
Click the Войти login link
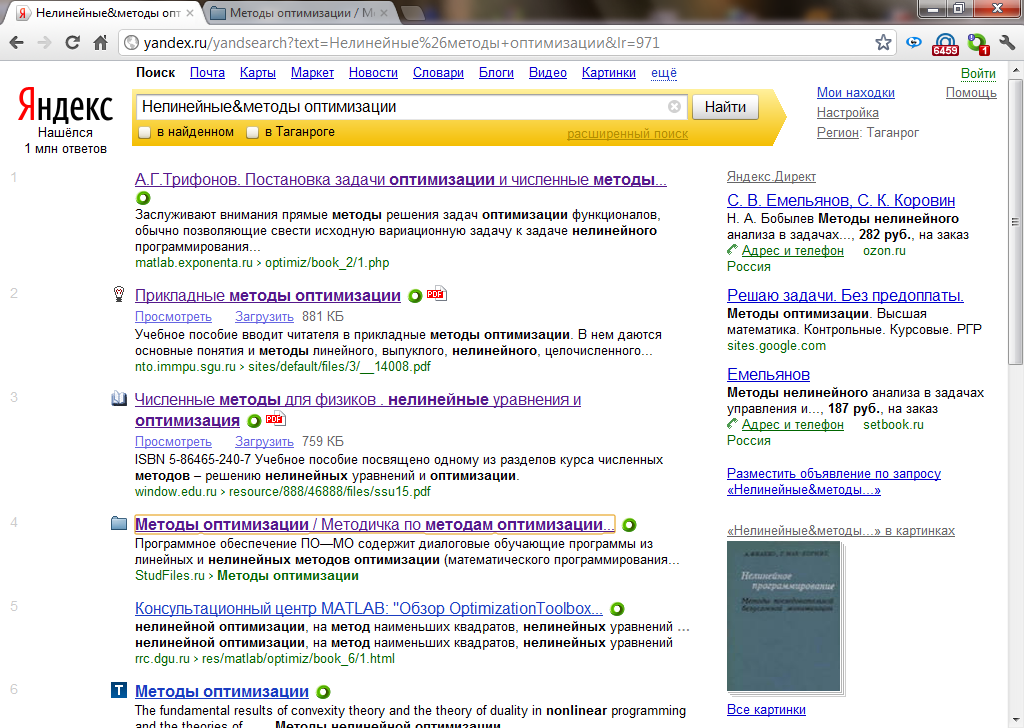[x=978, y=74]
